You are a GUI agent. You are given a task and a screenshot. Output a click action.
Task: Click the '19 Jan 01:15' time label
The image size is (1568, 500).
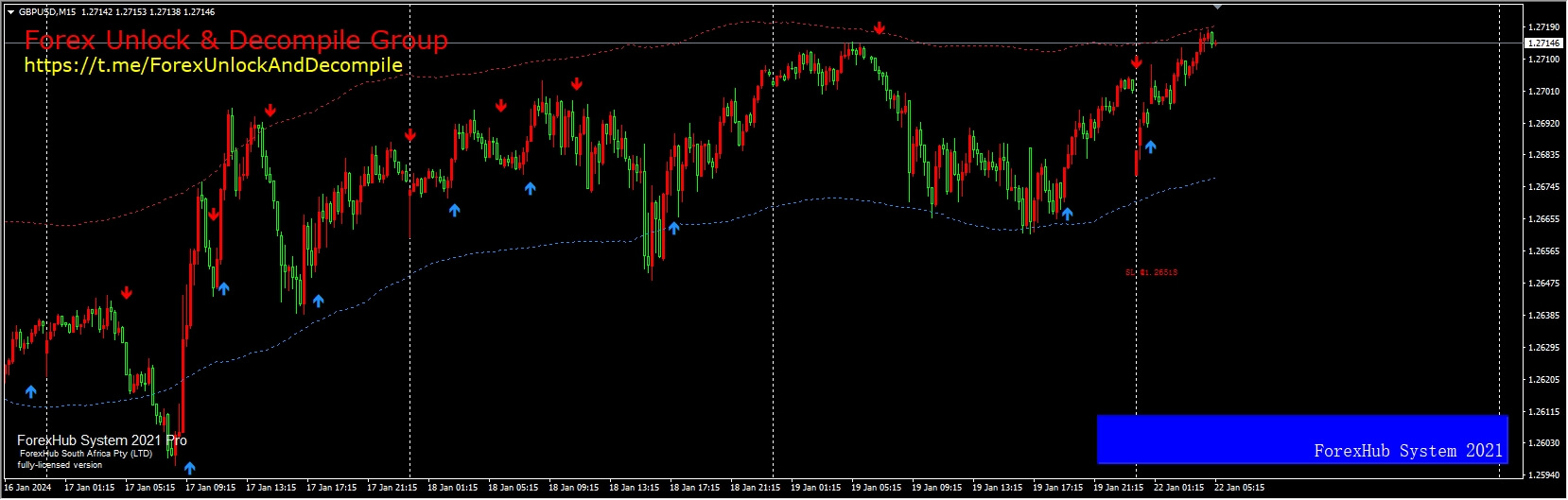click(x=815, y=489)
